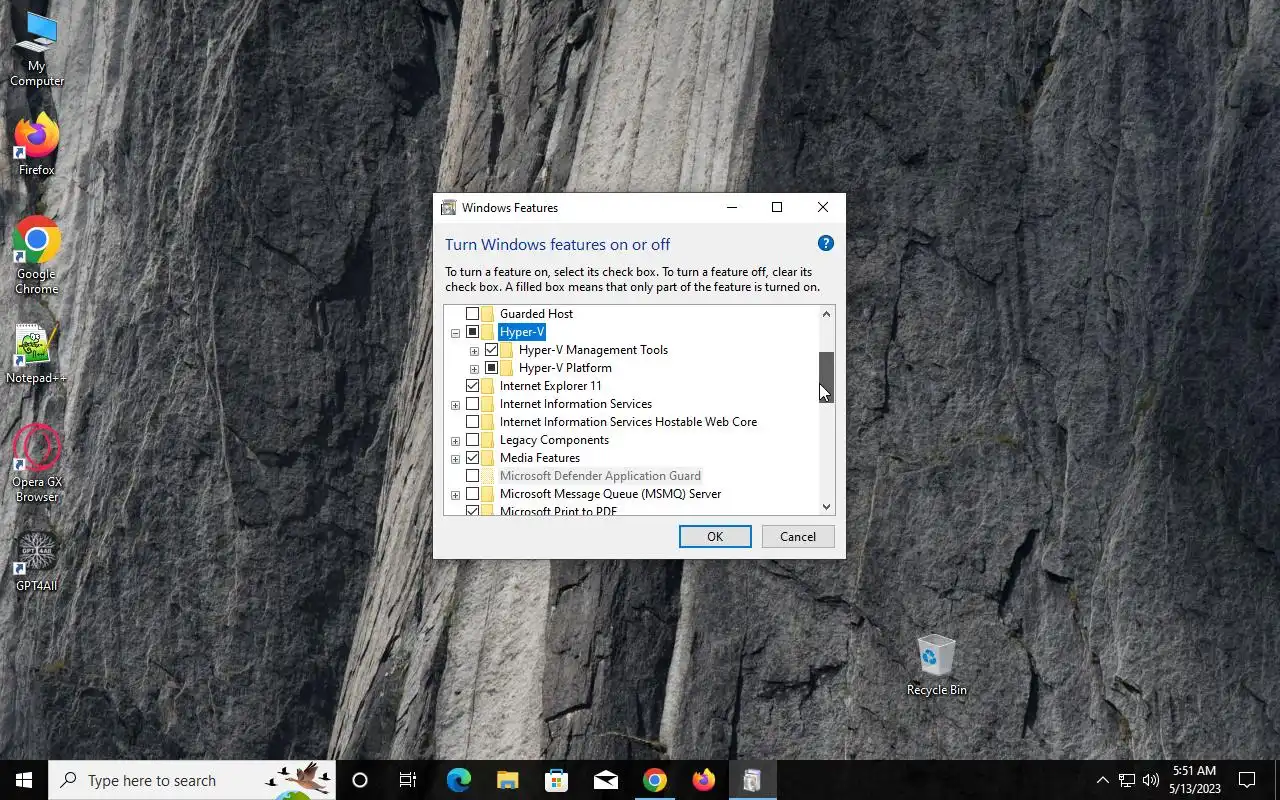1280x800 pixels.
Task: Expand the Legacy Components node
Action: pyautogui.click(x=455, y=441)
